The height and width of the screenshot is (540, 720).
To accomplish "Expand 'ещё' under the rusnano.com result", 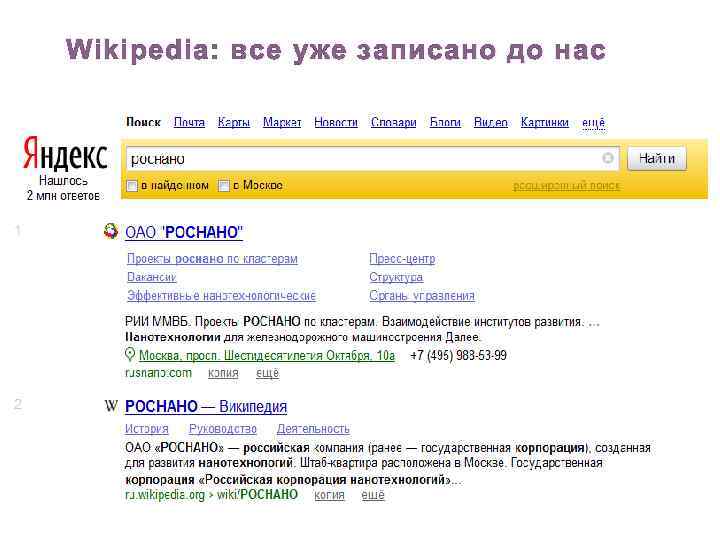I will [x=267, y=373].
